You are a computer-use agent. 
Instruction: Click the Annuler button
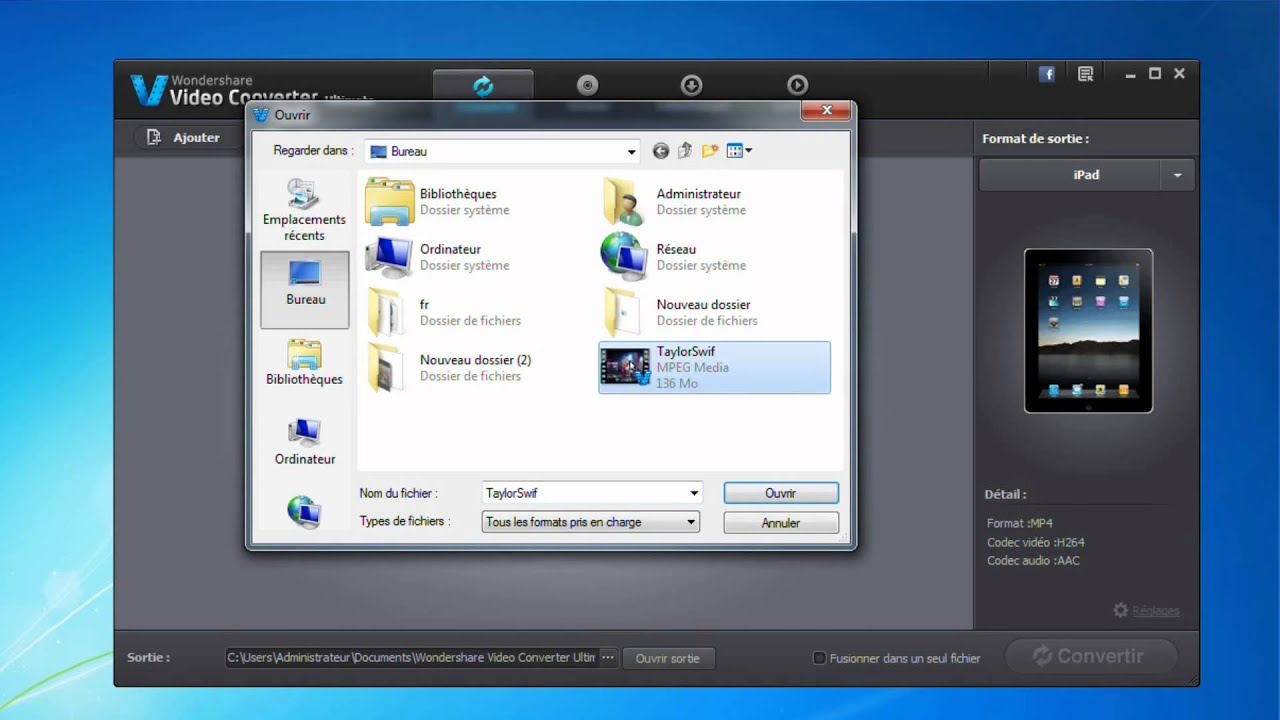[781, 523]
